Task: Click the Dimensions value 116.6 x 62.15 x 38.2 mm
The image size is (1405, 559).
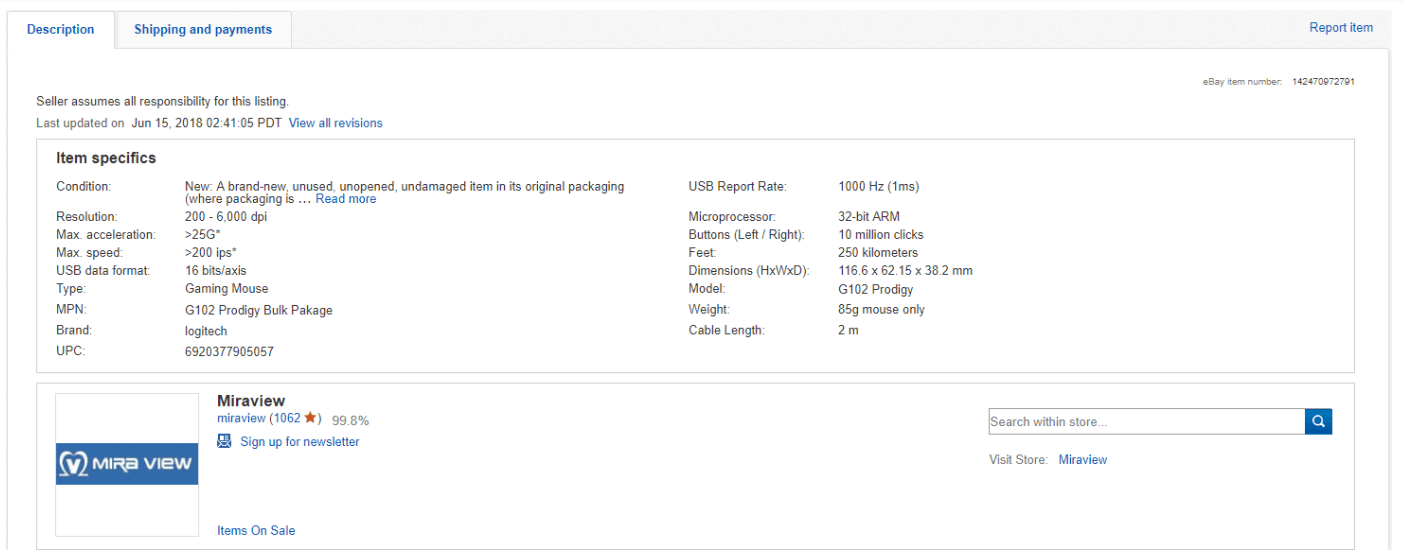Action: click(x=905, y=271)
